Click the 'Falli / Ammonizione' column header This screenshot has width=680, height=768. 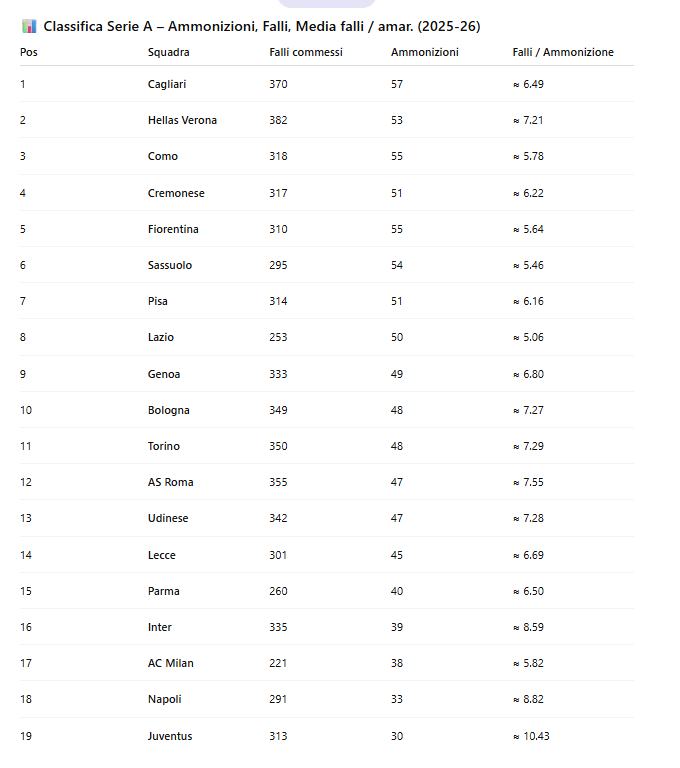tap(563, 52)
